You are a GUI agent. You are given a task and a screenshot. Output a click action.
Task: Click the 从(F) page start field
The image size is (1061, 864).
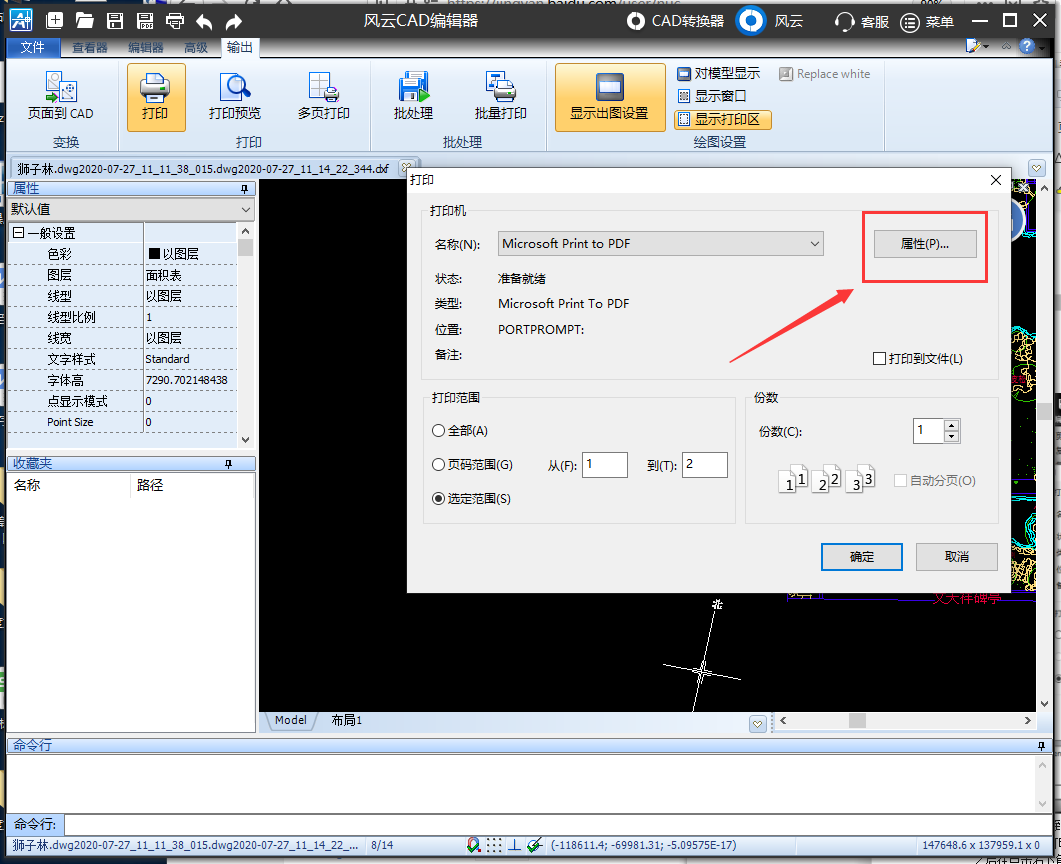pos(605,465)
